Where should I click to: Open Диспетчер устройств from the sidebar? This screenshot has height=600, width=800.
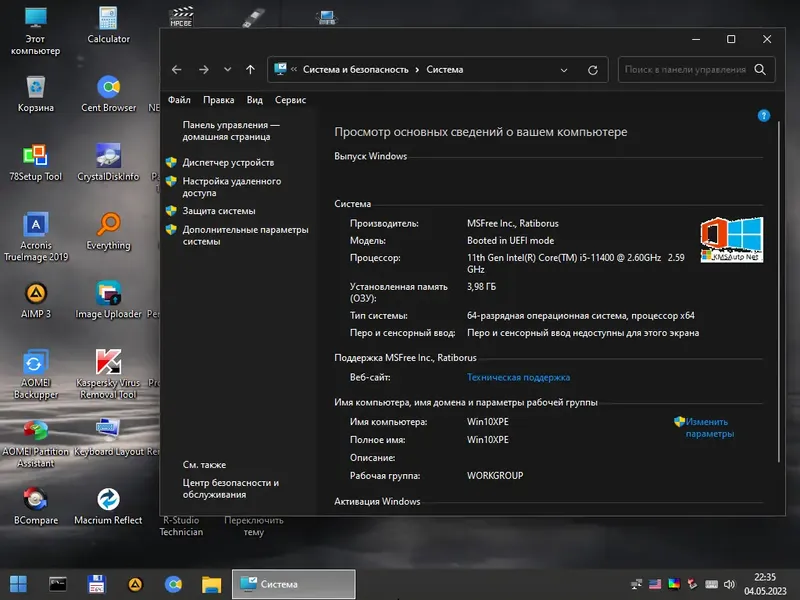point(227,162)
